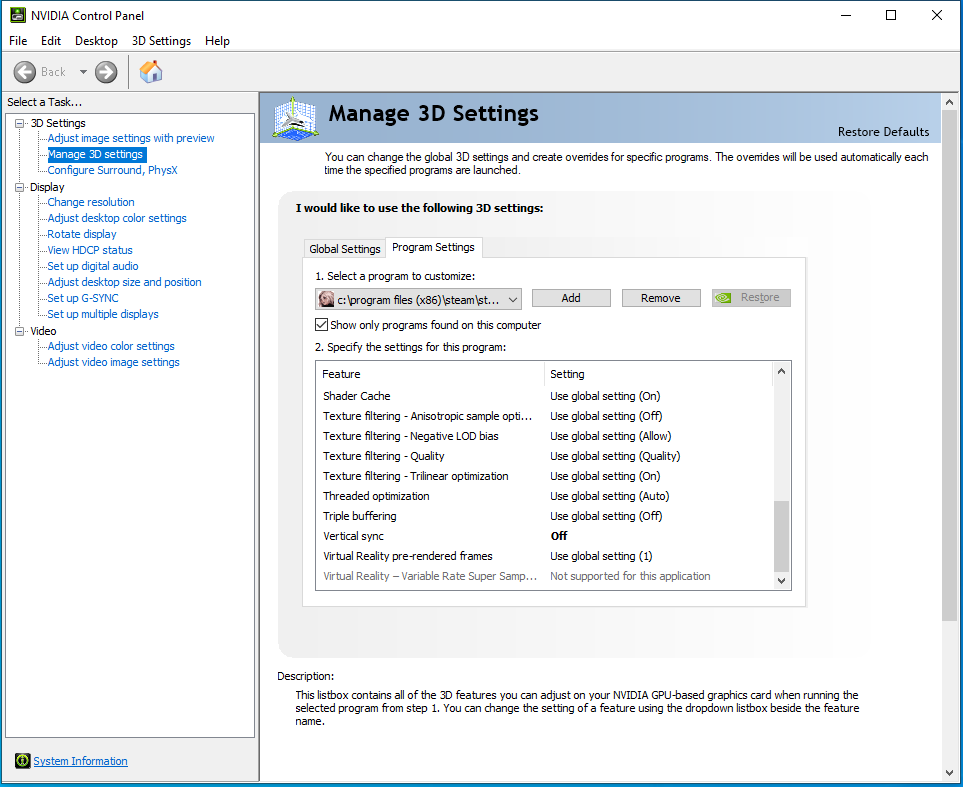
Task: Collapse the Video tree node
Action: tap(20, 331)
